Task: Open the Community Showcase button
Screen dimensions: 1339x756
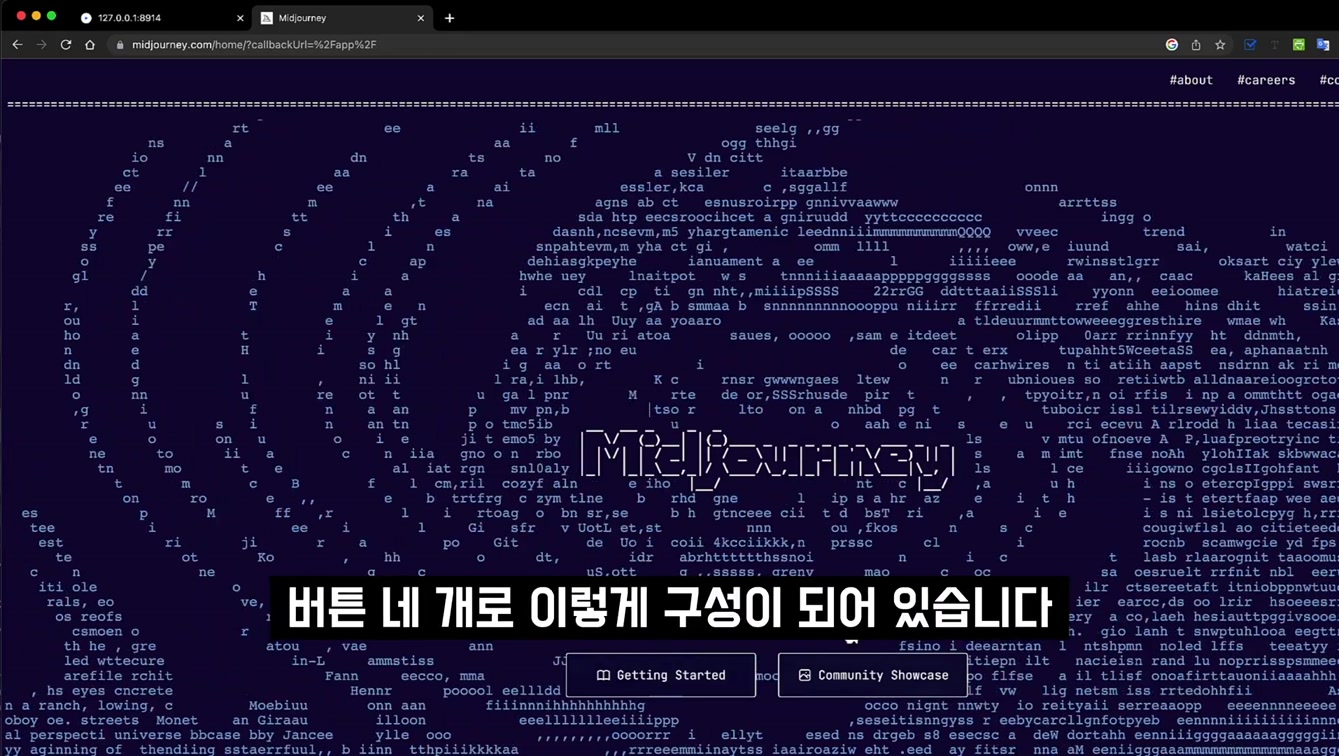Action: [873, 675]
